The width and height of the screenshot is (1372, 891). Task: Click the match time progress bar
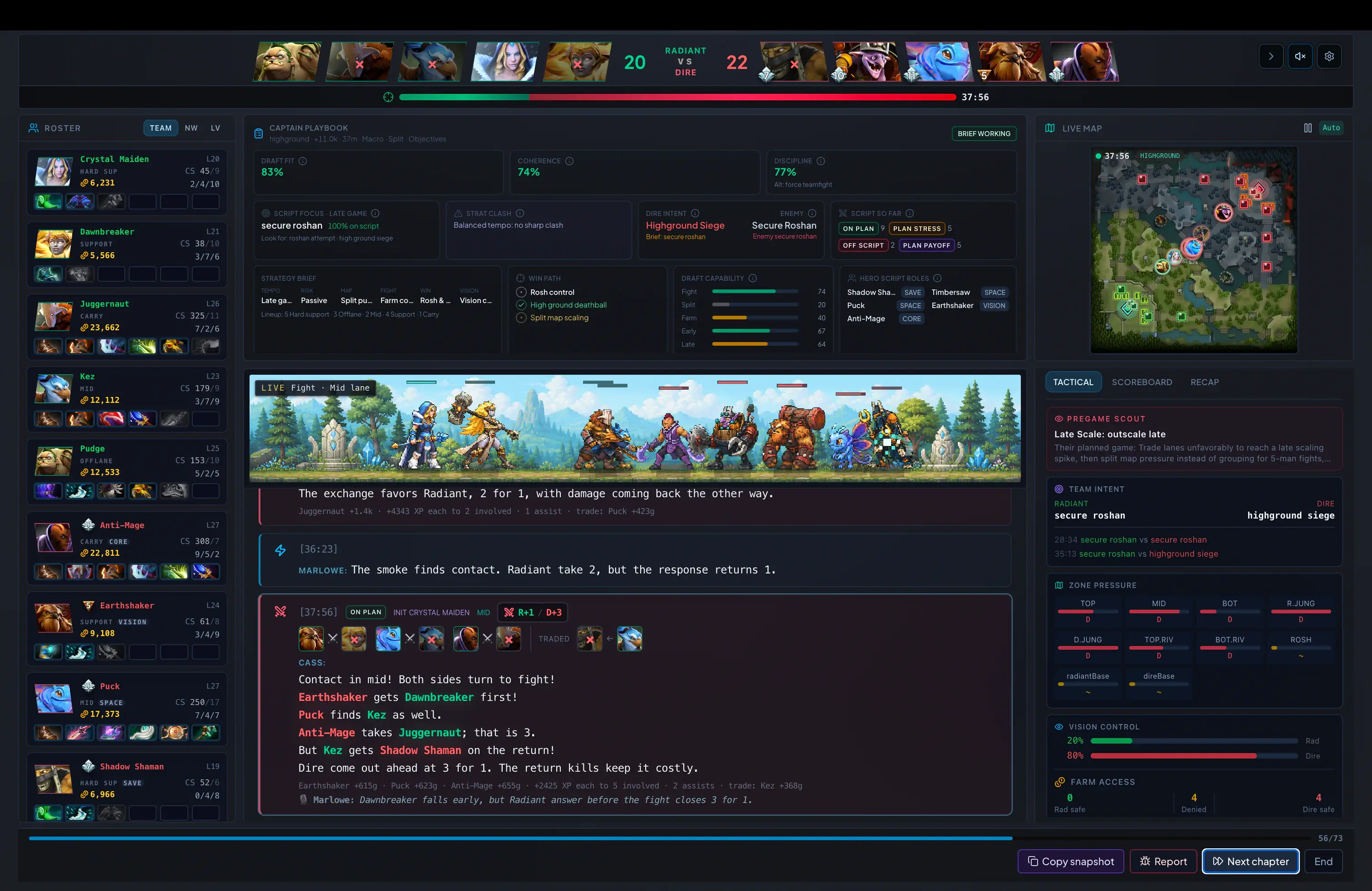point(677,97)
